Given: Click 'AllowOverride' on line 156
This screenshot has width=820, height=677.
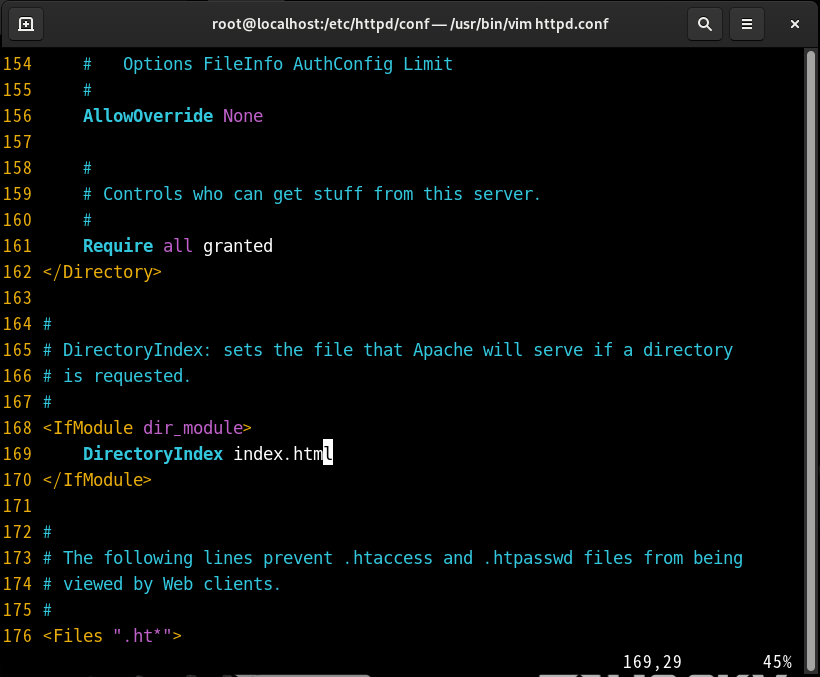Looking at the screenshot, I should click(x=148, y=116).
